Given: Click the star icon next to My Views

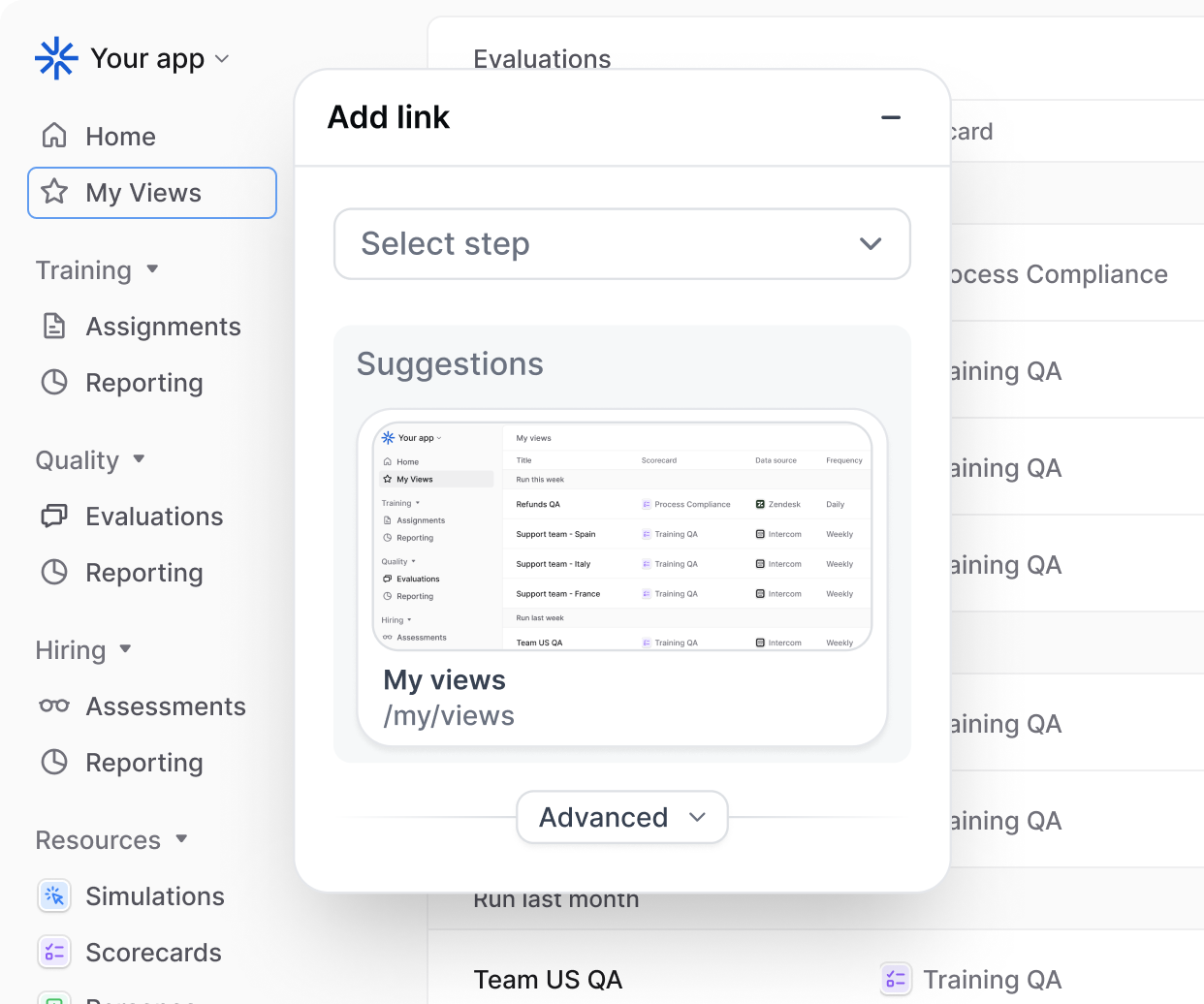Looking at the screenshot, I should point(54,192).
